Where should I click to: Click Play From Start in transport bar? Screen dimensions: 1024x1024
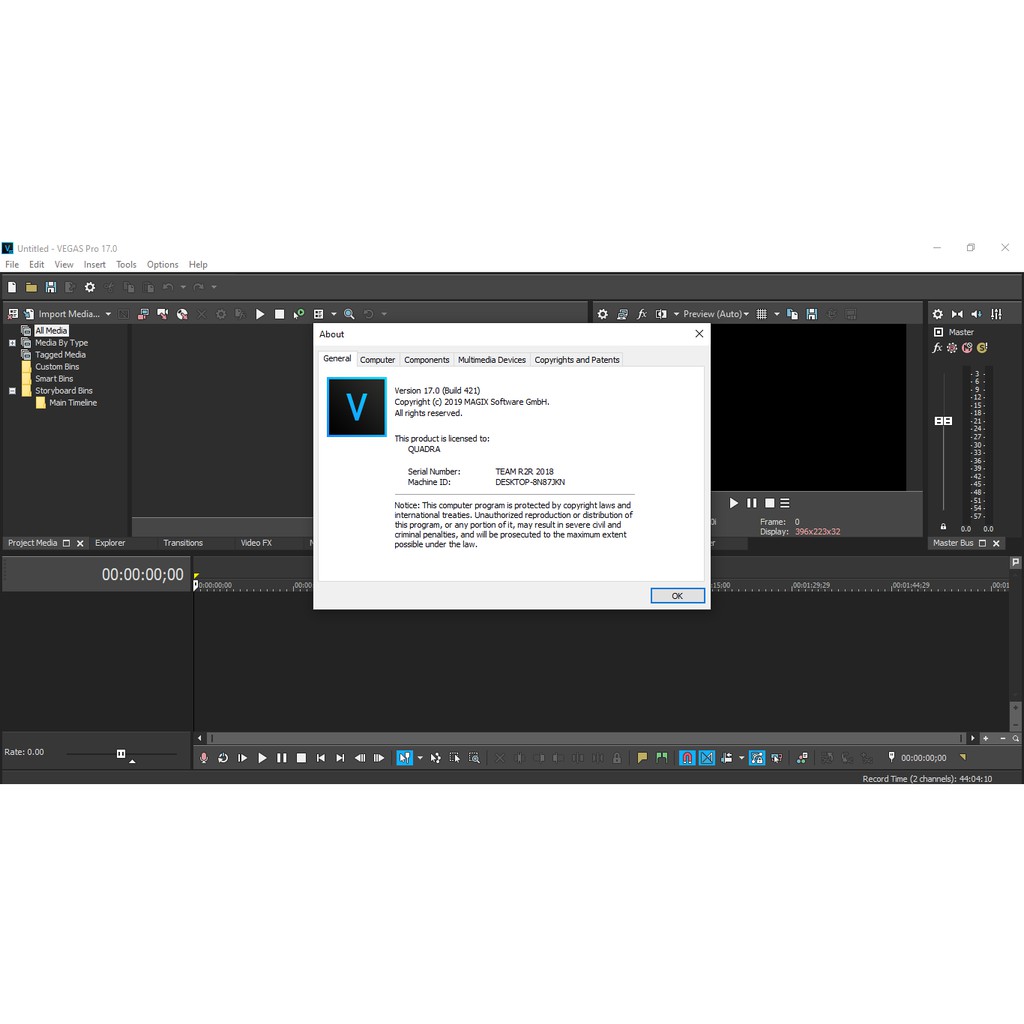tap(242, 758)
